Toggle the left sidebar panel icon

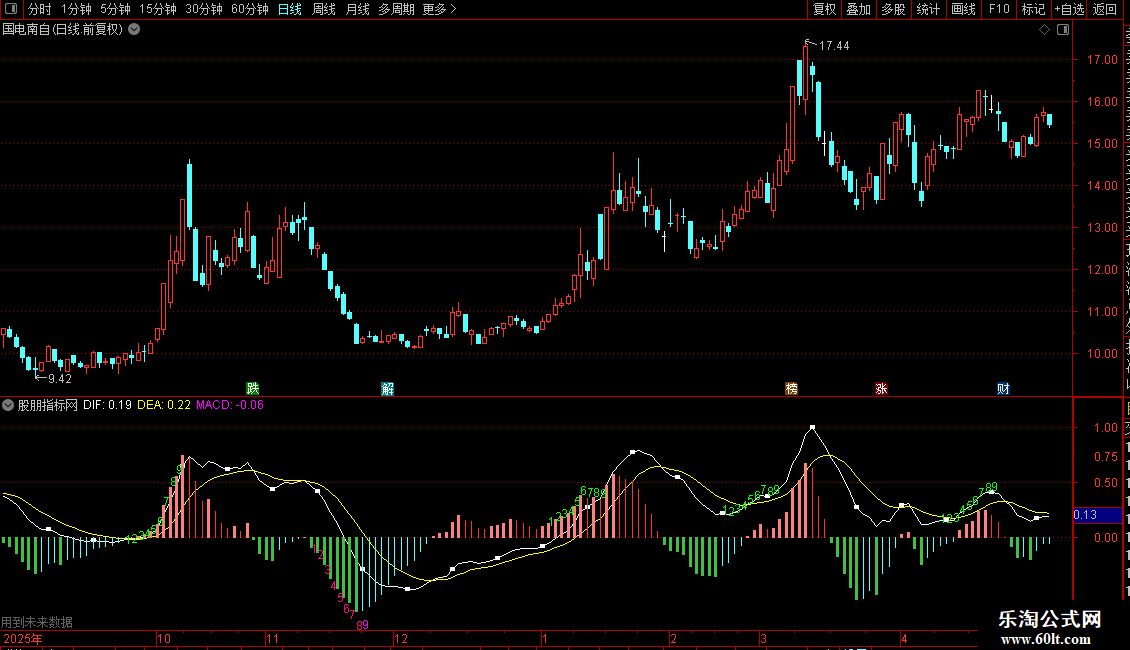pos(12,9)
